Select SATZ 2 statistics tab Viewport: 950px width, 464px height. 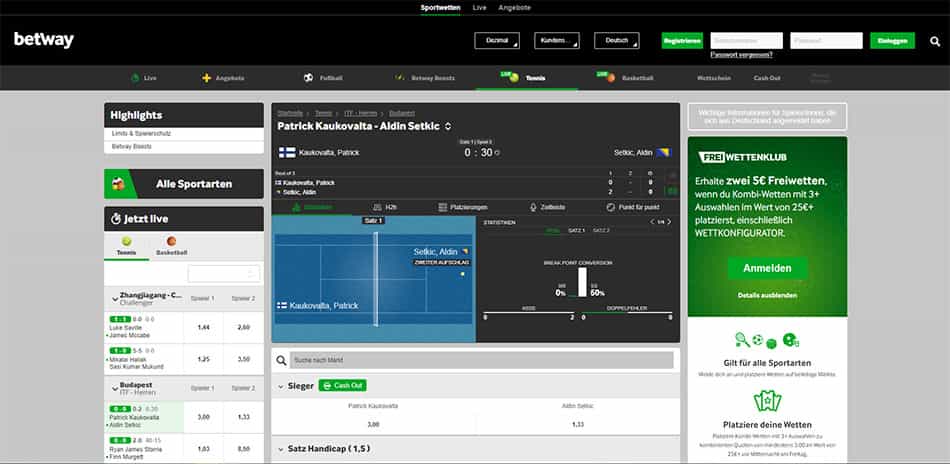[x=601, y=231]
